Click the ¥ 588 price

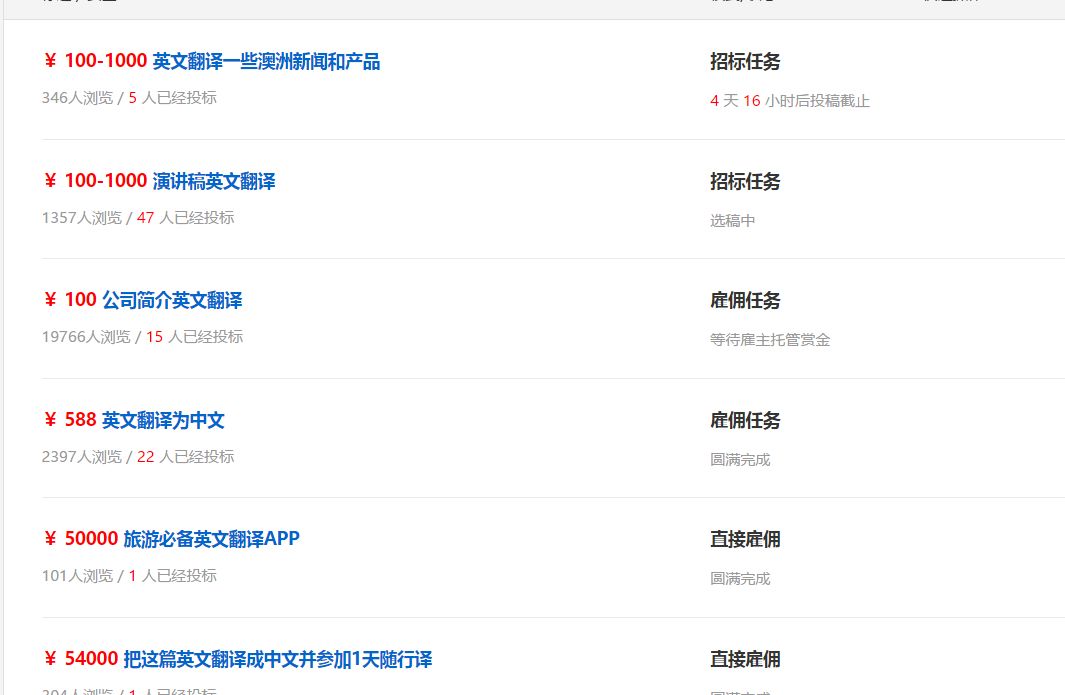click(x=70, y=419)
